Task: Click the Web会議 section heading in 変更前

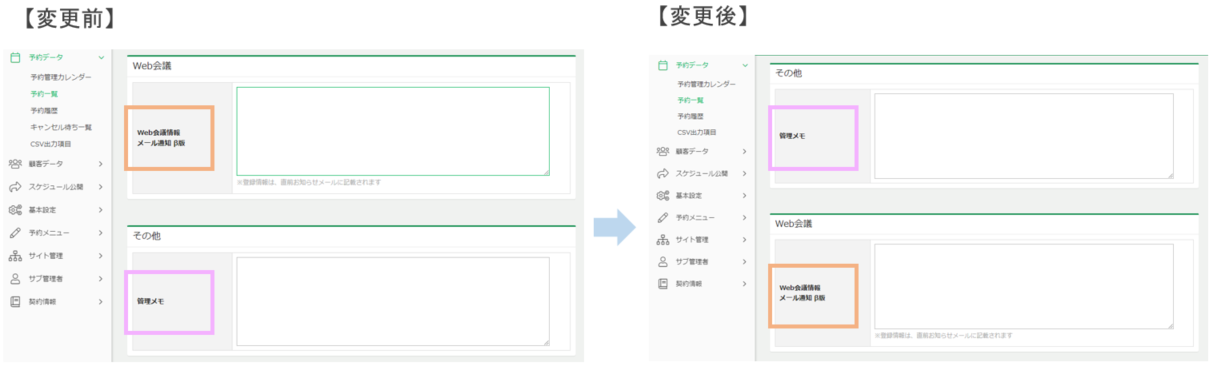Action: (152, 66)
